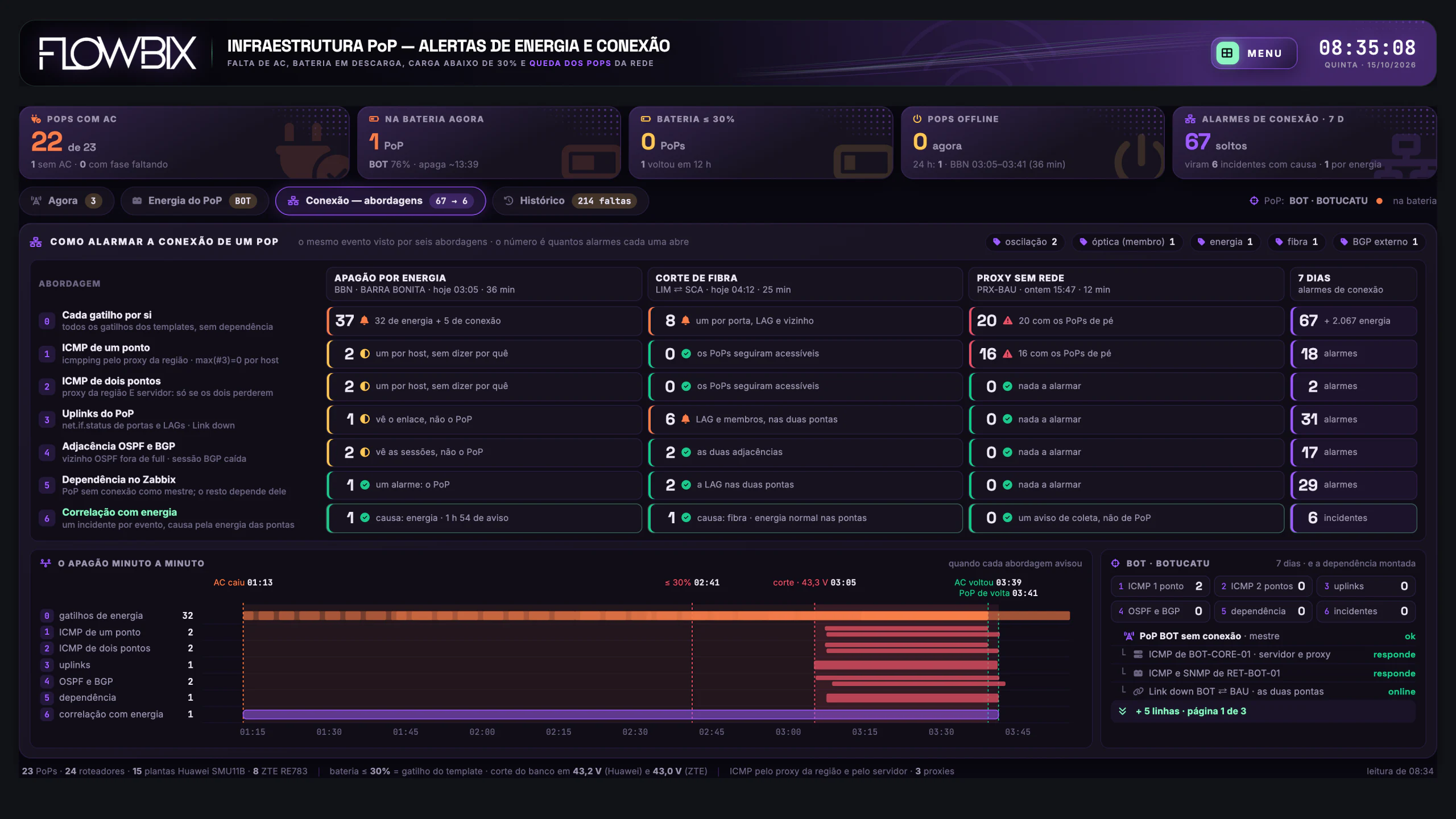Image resolution: width=1456 pixels, height=819 pixels.
Task: Select the BGP externo 1 tag
Action: click(x=1379, y=242)
